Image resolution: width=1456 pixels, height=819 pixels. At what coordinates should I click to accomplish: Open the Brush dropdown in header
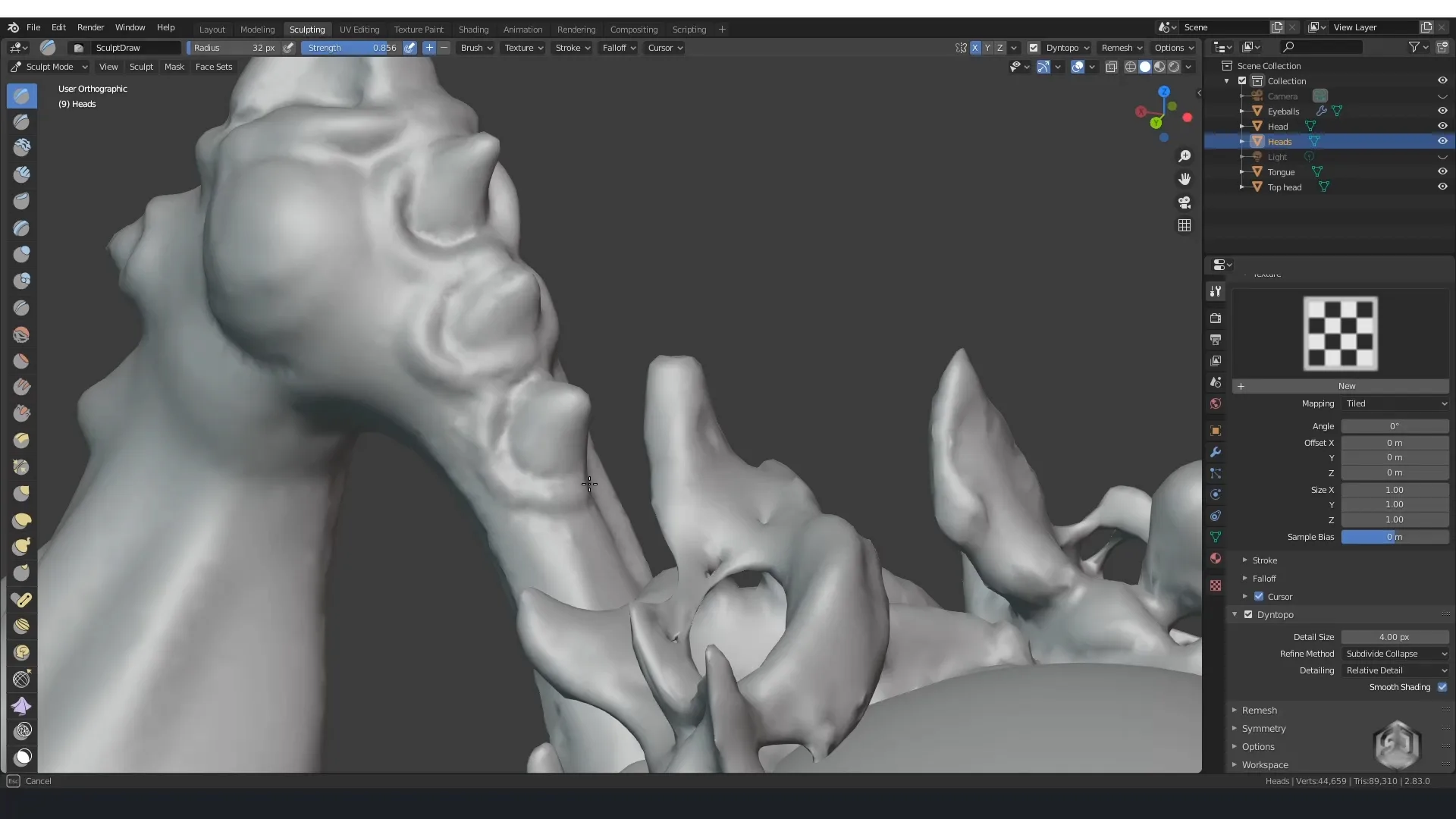pyautogui.click(x=476, y=48)
